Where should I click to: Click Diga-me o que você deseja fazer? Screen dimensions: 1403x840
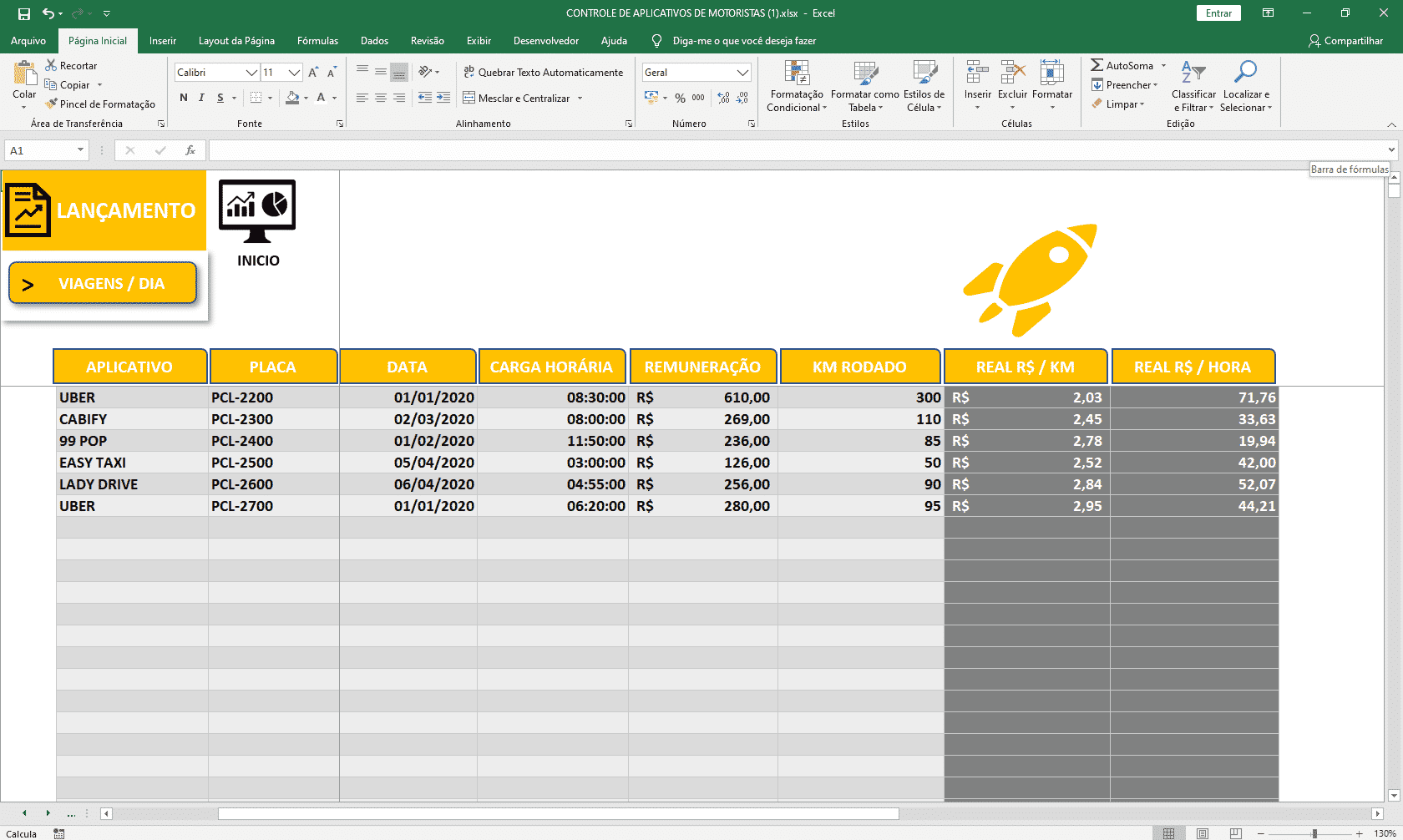tap(744, 41)
